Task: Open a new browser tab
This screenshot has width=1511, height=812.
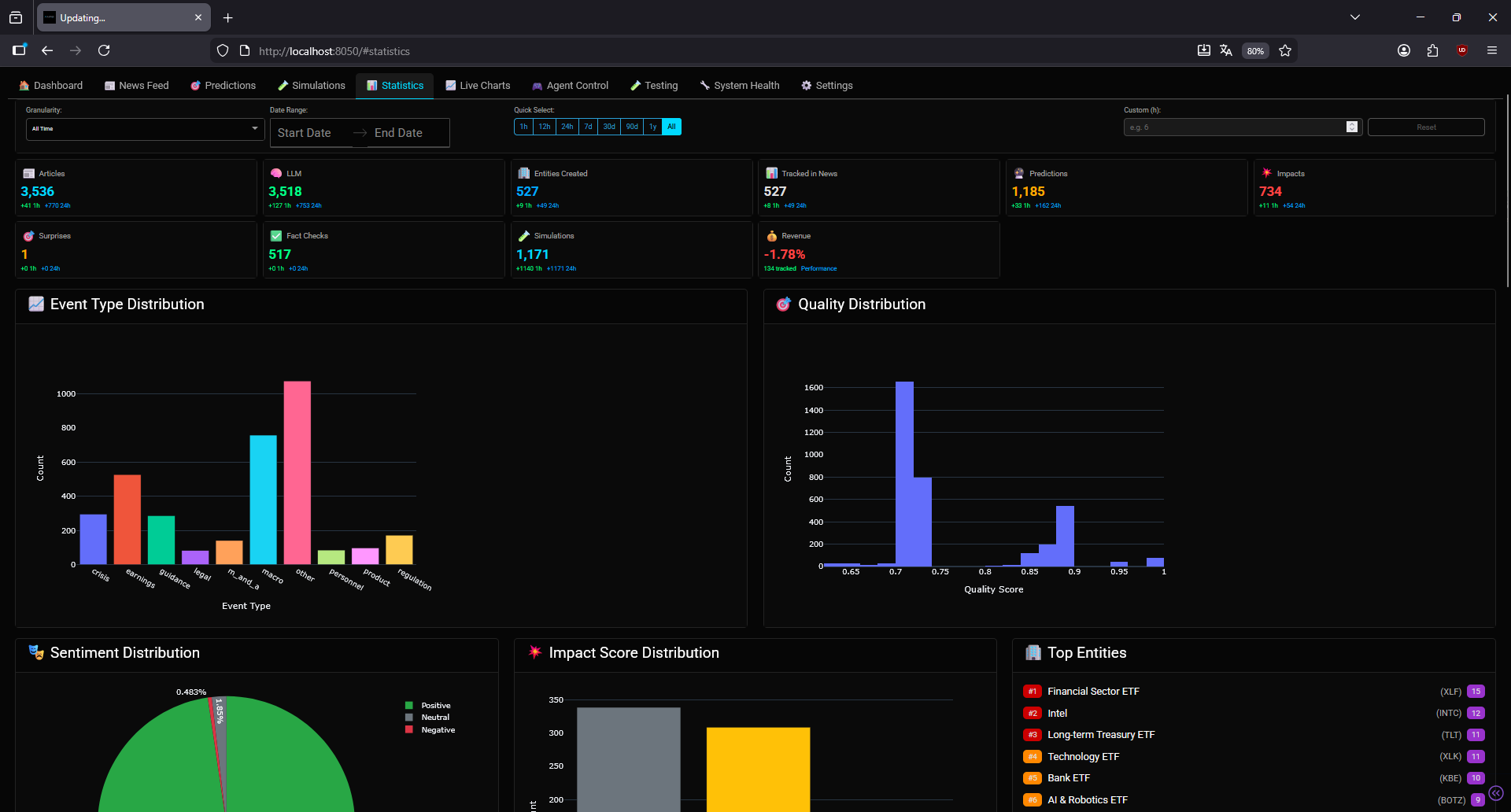Action: click(227, 17)
